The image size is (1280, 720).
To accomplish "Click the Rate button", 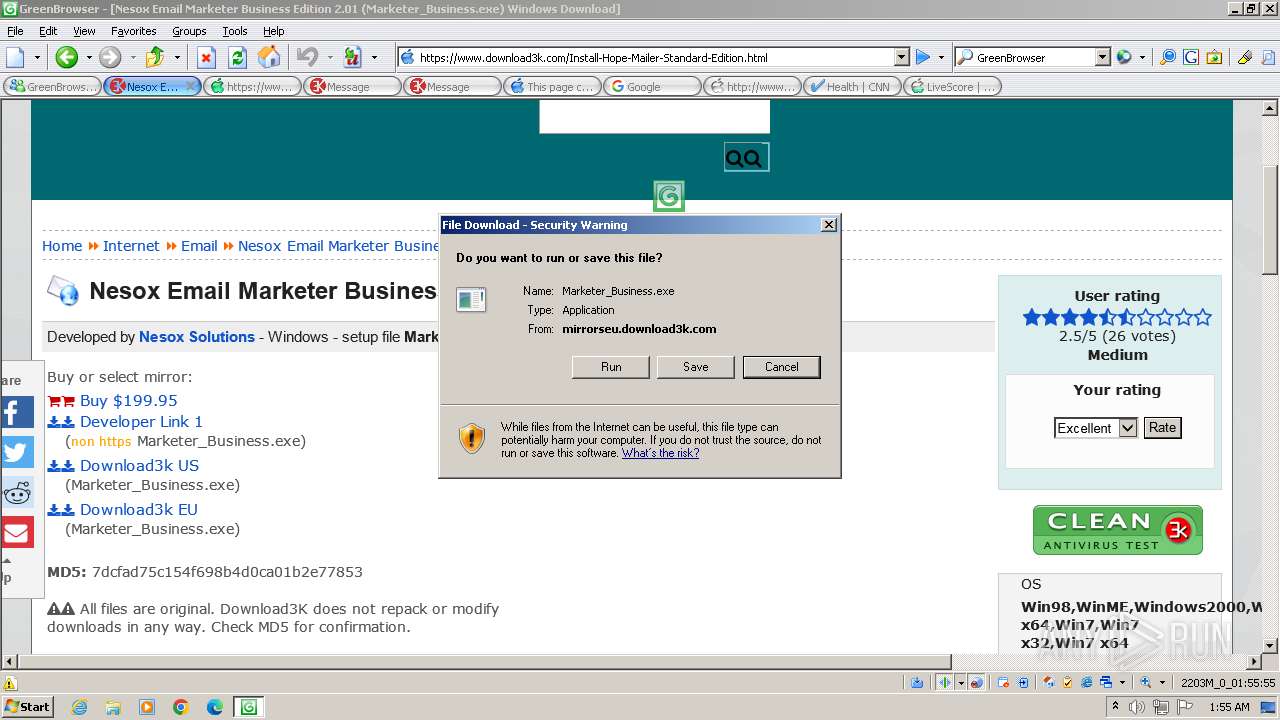I will tap(1163, 428).
